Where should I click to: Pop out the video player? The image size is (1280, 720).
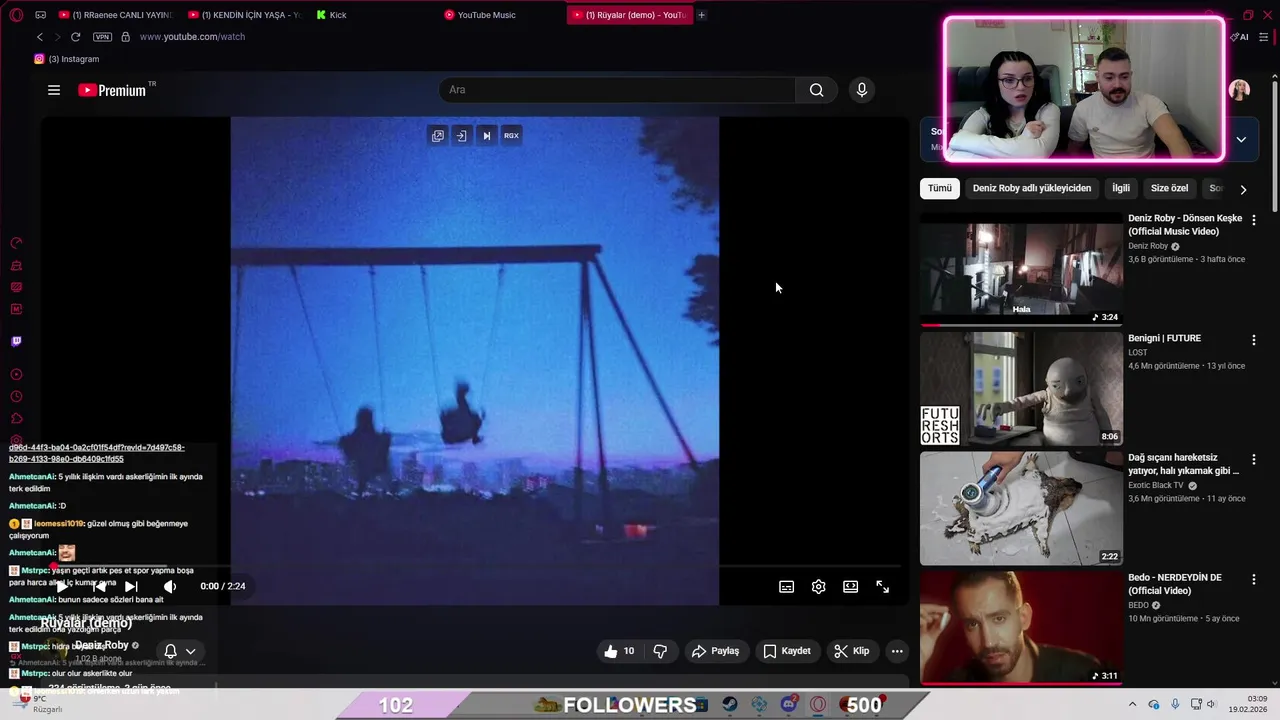coord(438,136)
